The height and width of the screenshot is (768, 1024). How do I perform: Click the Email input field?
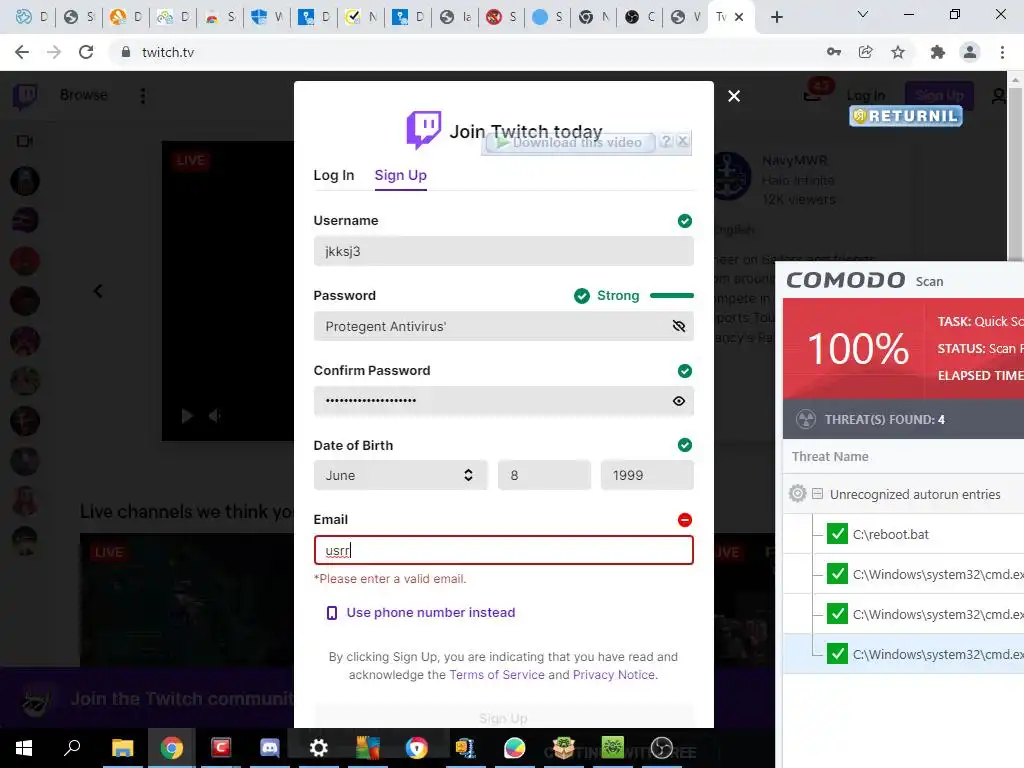[504, 551]
